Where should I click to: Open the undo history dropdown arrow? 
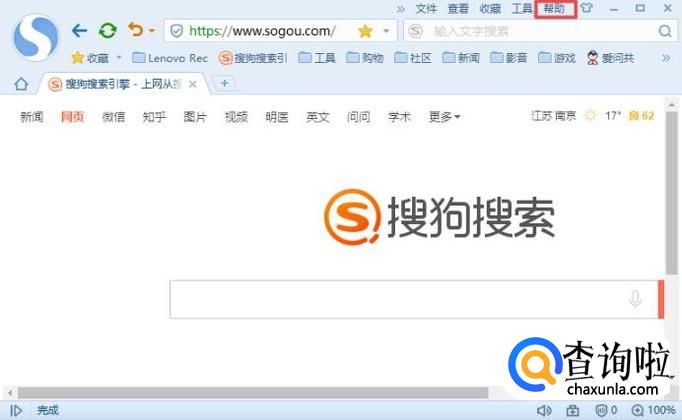coord(152,31)
